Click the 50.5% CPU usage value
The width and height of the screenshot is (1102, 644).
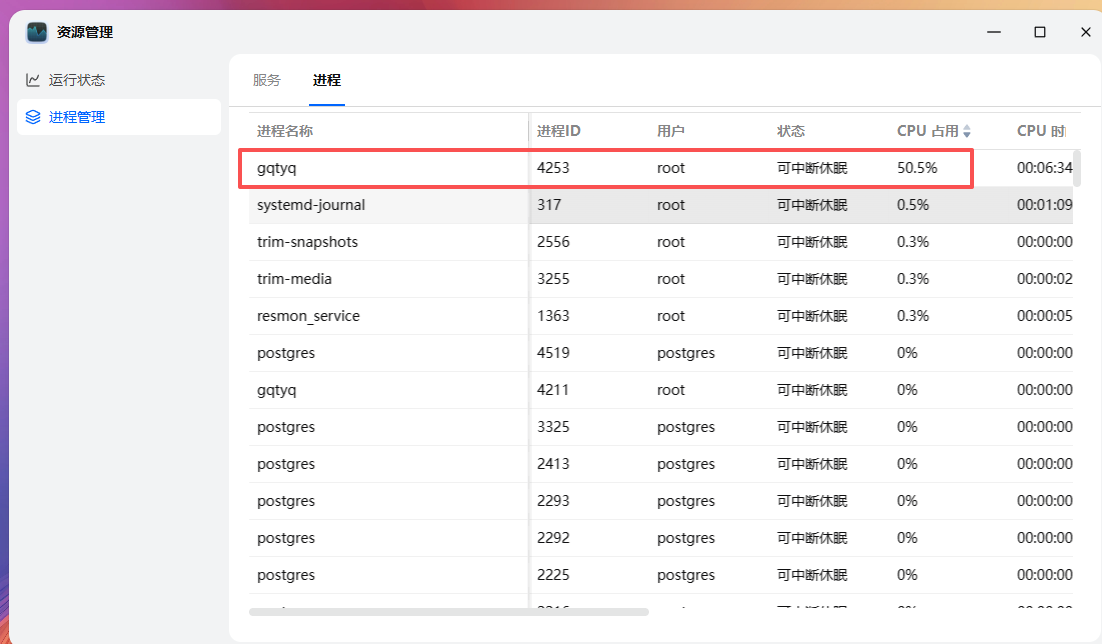coord(917,168)
